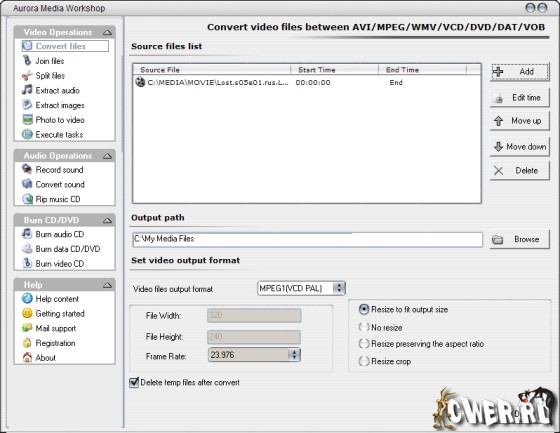Screen dimensions: 560x433
Task: Open the Frame Rate dropdown
Action: pyautogui.click(x=294, y=355)
